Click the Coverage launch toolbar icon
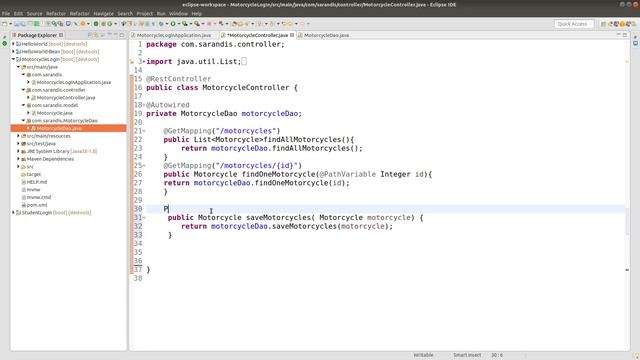 [184, 24]
